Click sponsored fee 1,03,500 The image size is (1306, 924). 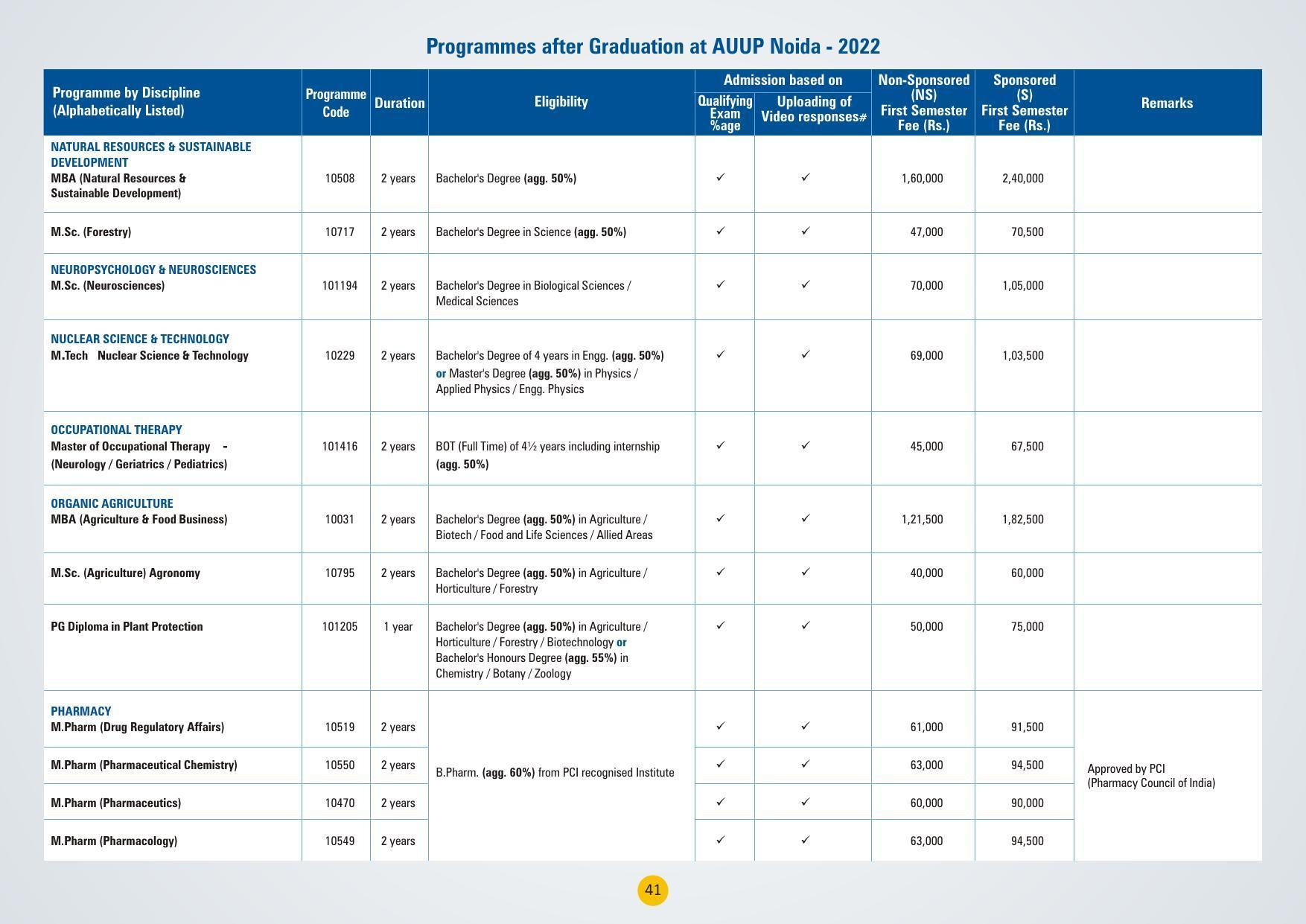pos(1023,355)
